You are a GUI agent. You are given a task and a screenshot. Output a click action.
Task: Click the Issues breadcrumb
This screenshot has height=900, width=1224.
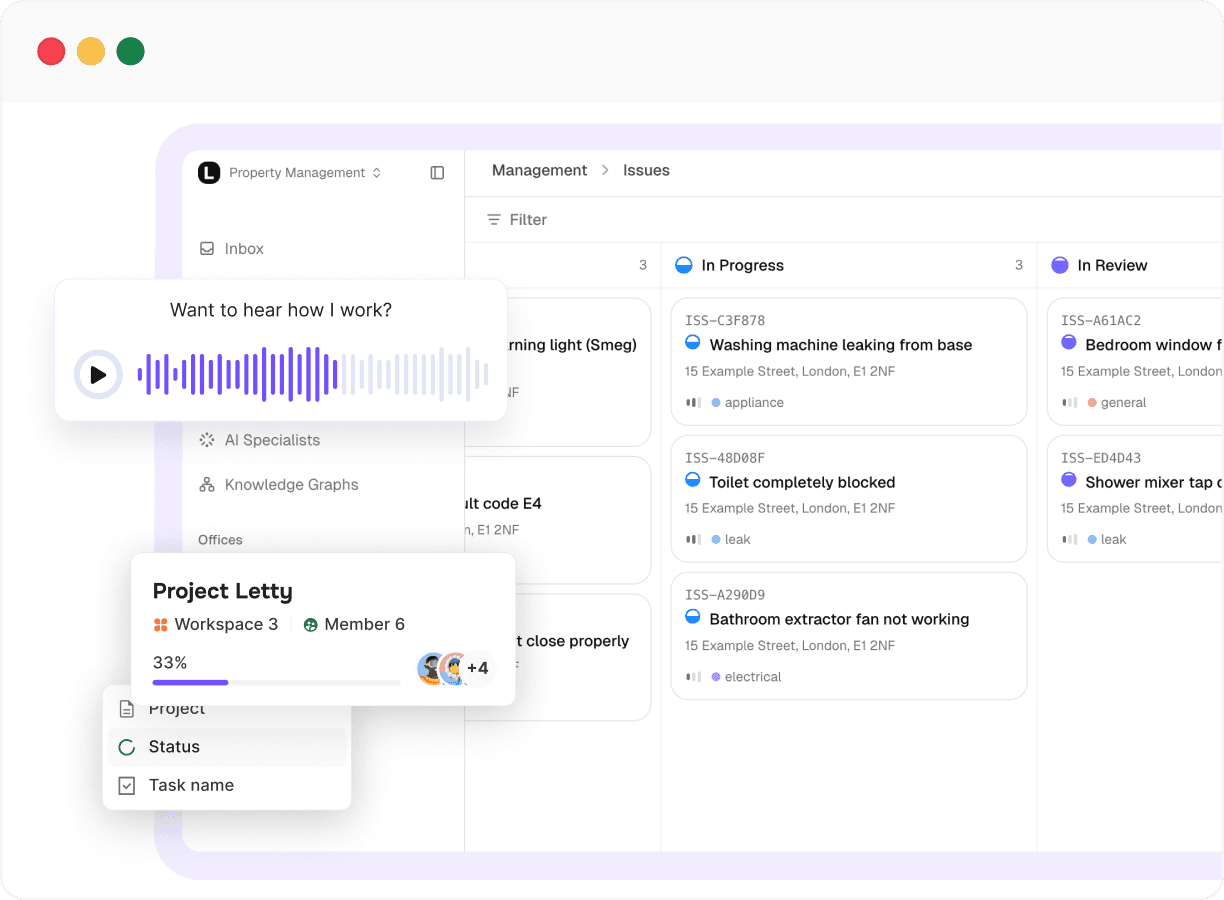[646, 171]
